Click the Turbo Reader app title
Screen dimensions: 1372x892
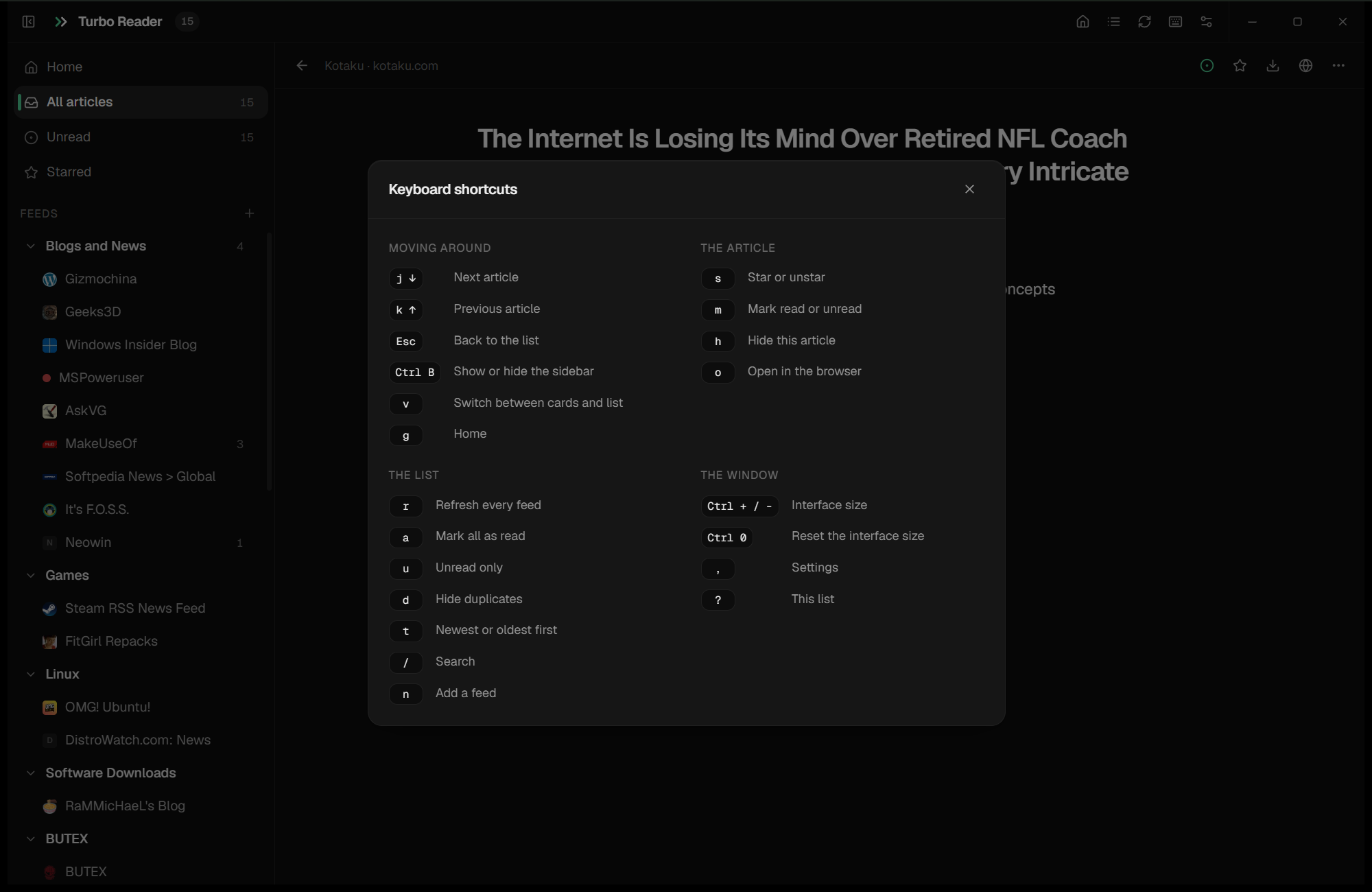pos(120,21)
